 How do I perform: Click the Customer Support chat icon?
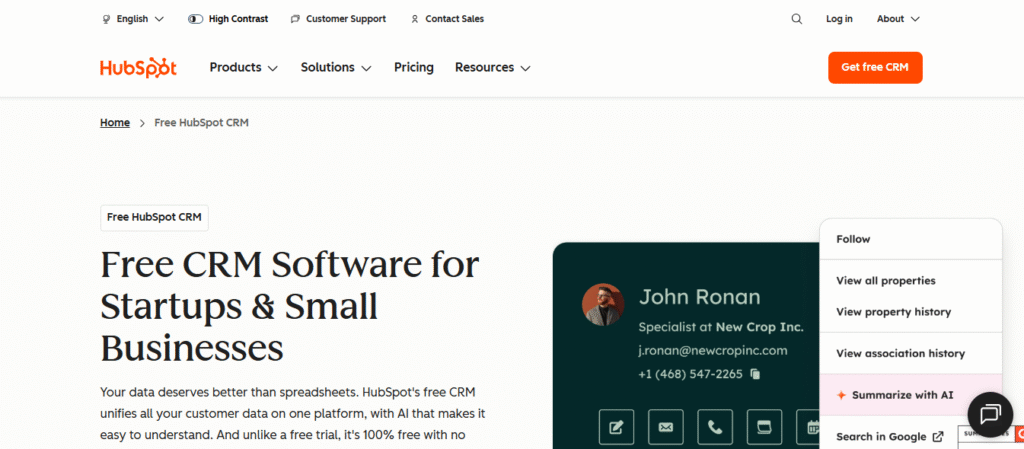[295, 19]
